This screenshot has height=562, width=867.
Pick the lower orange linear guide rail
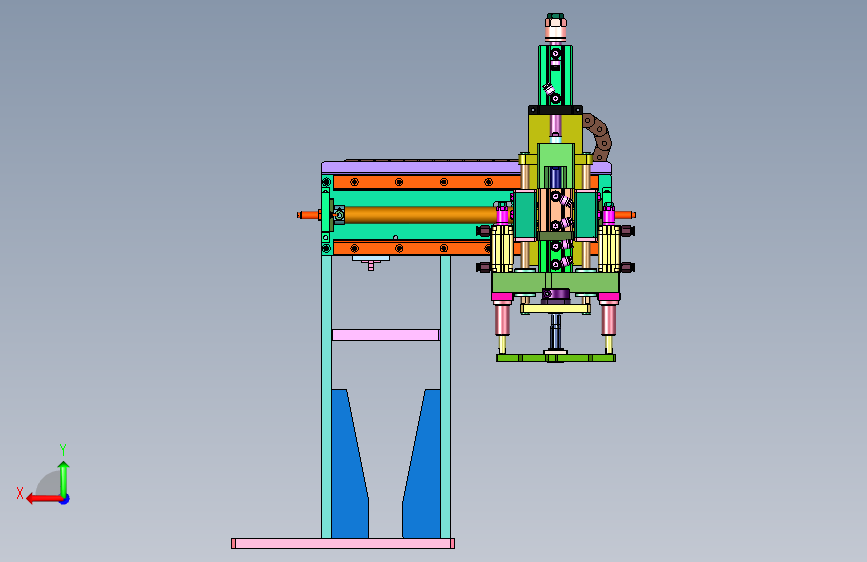coord(412,248)
